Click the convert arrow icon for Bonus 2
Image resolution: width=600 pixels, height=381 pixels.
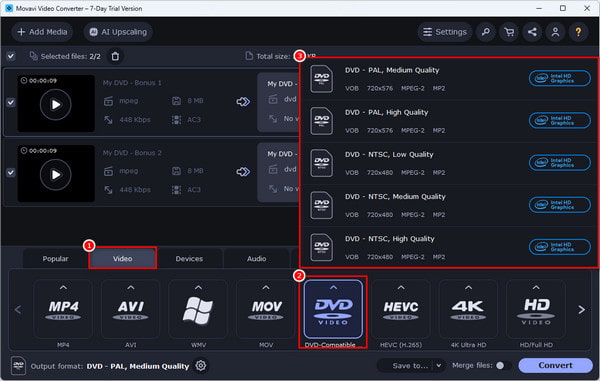[243, 172]
